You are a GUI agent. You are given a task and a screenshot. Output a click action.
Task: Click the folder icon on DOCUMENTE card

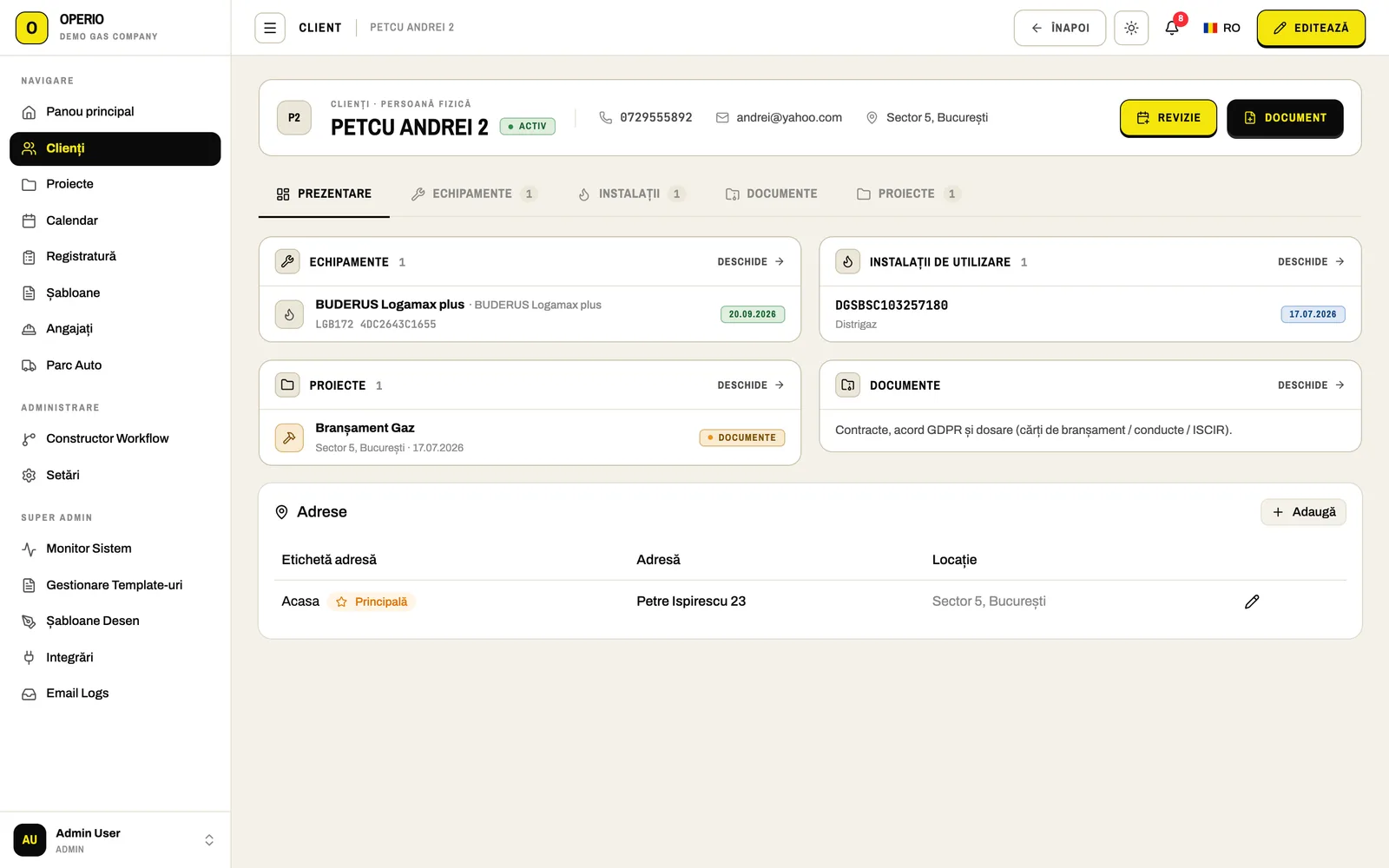848,385
